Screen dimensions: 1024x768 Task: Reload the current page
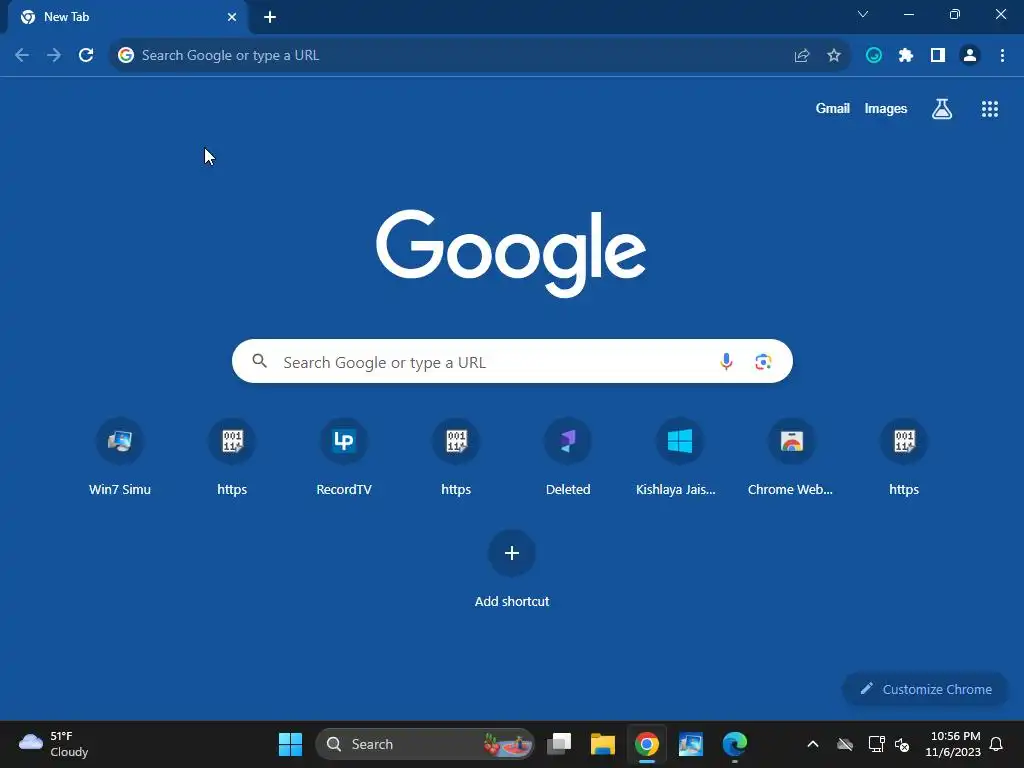tap(86, 56)
